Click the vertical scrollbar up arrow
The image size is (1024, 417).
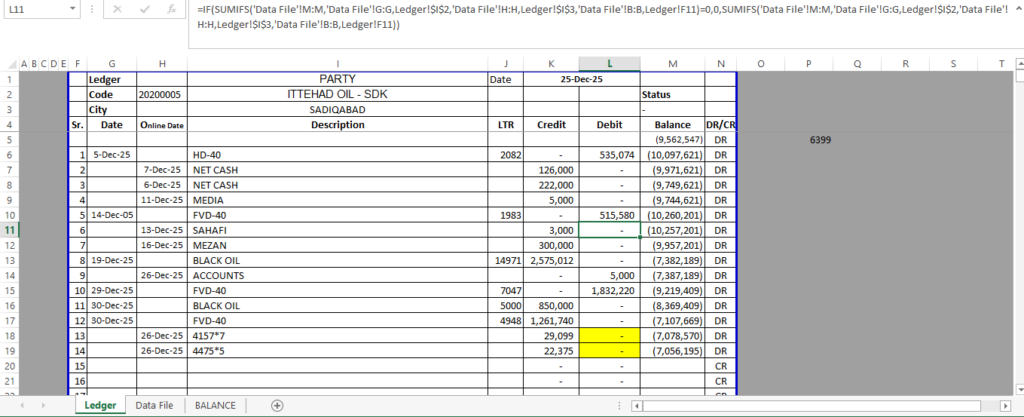(1019, 64)
